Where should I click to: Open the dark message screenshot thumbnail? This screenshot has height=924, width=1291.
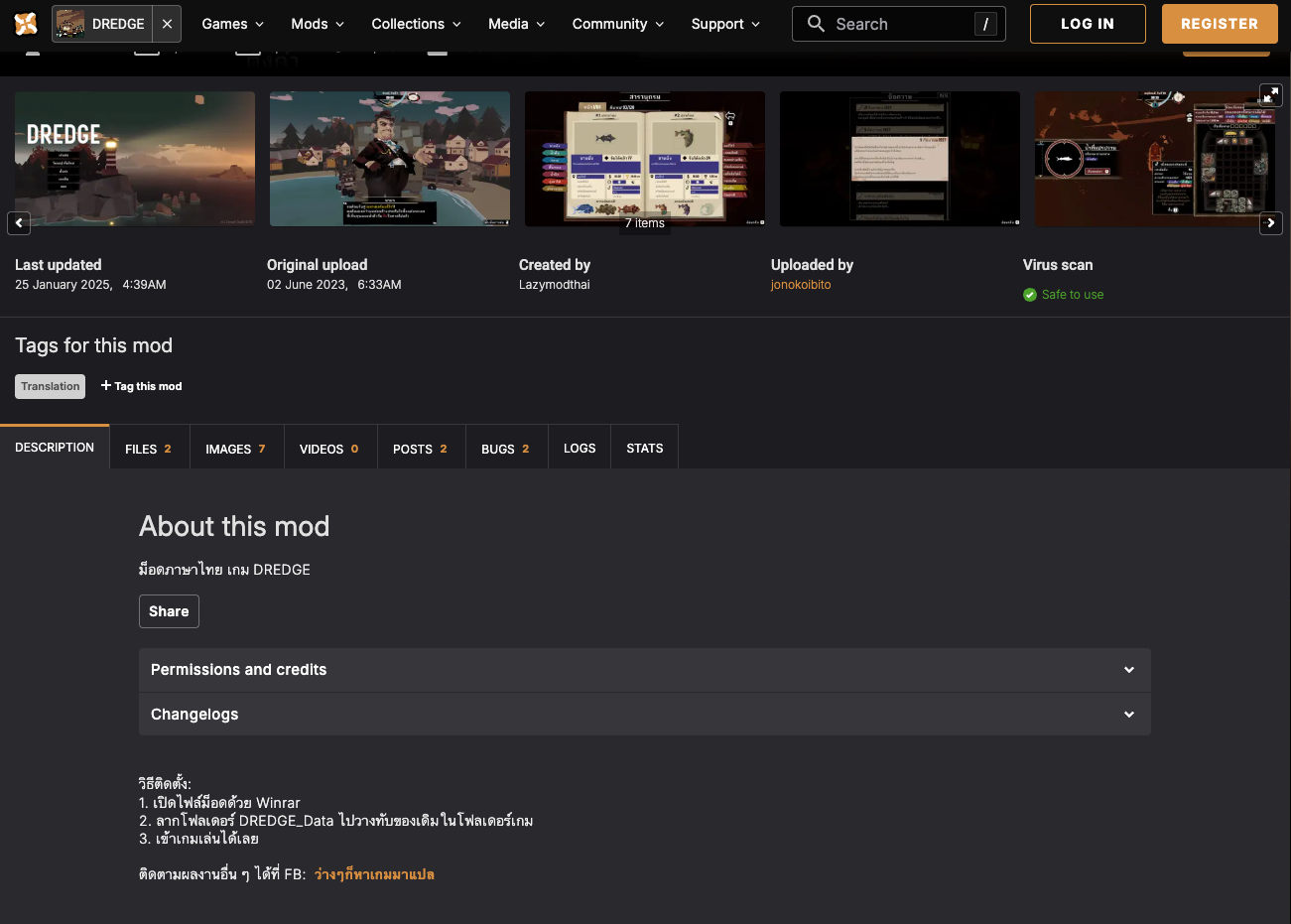pyautogui.click(x=900, y=159)
